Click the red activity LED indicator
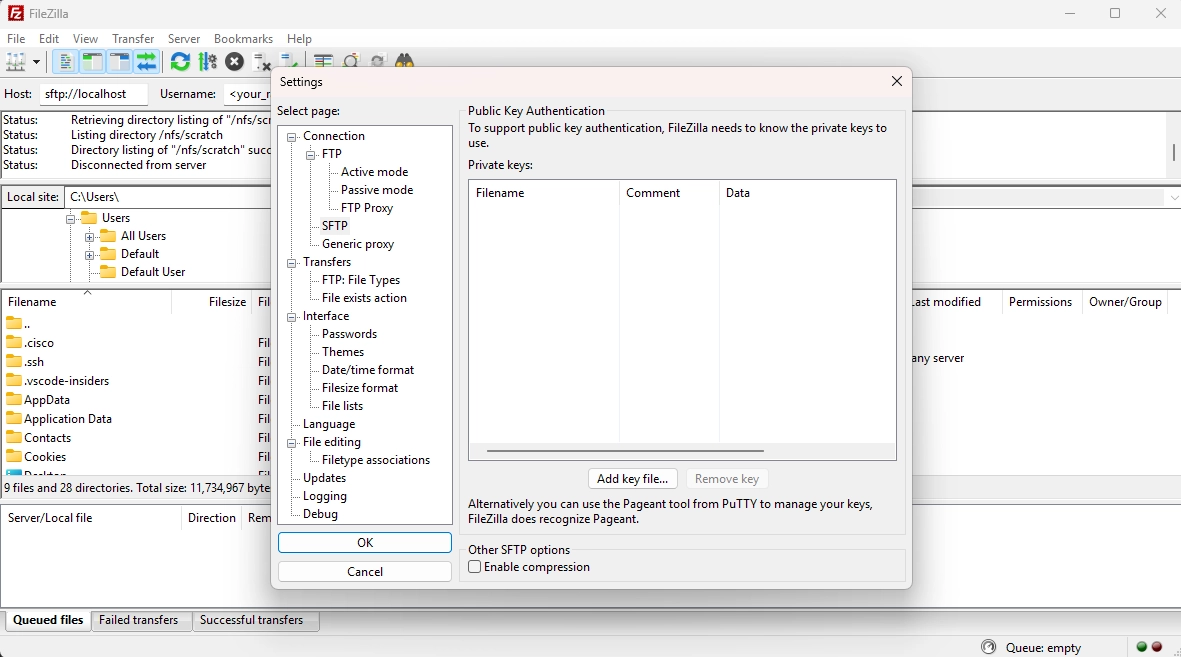 pos(1157,646)
